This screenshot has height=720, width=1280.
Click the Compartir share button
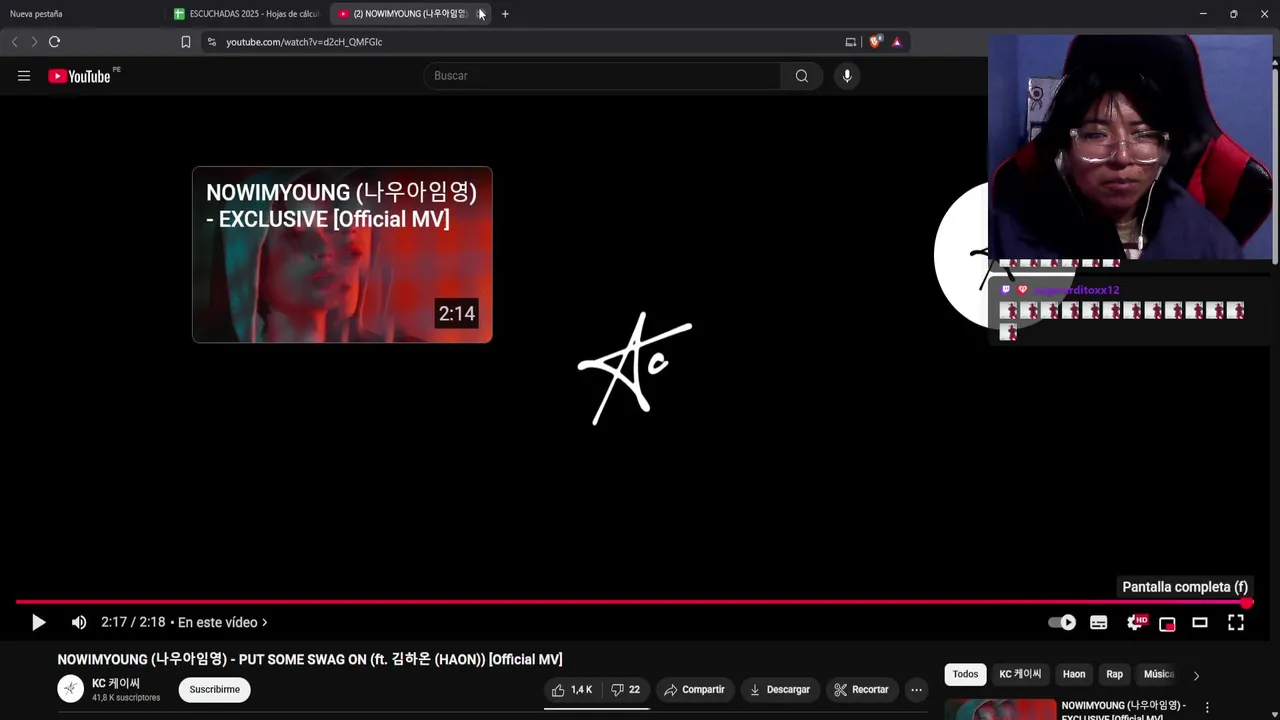(694, 690)
